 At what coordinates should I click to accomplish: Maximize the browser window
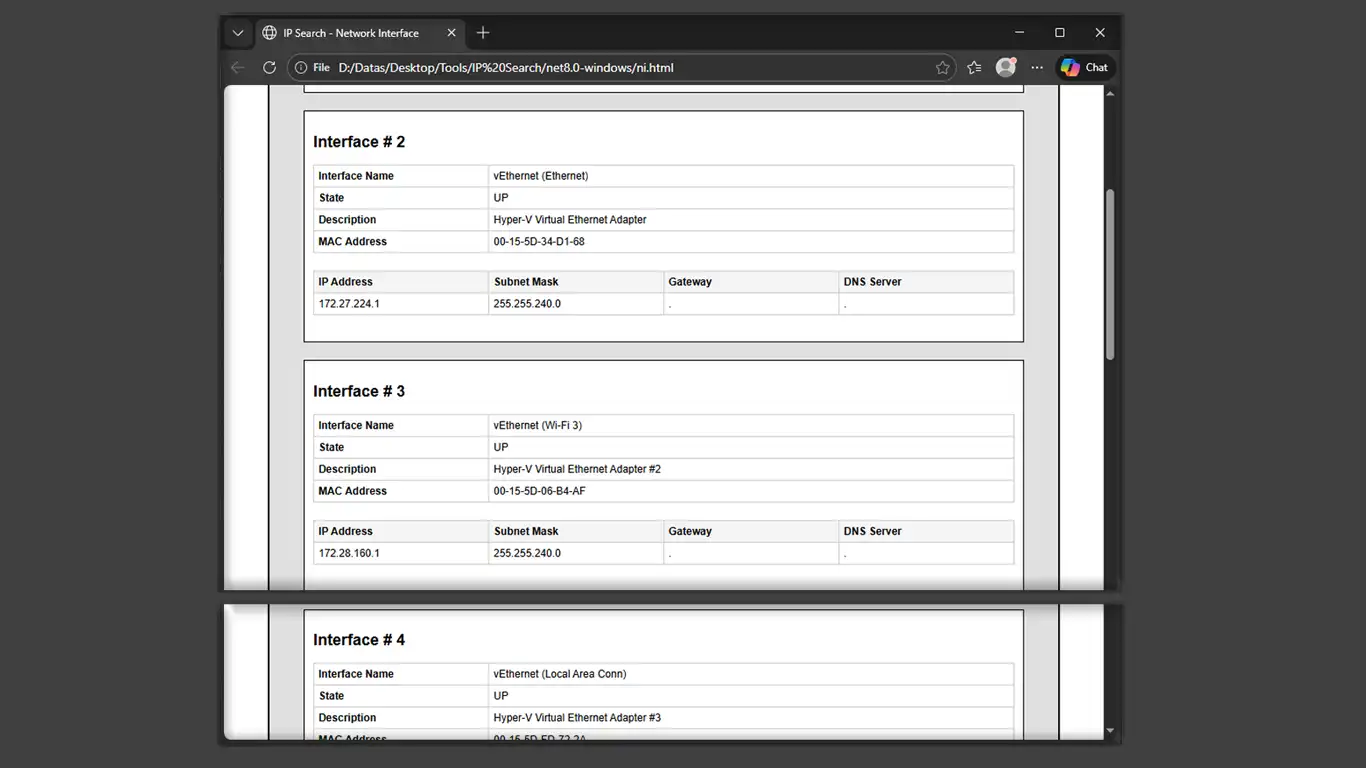[1060, 33]
